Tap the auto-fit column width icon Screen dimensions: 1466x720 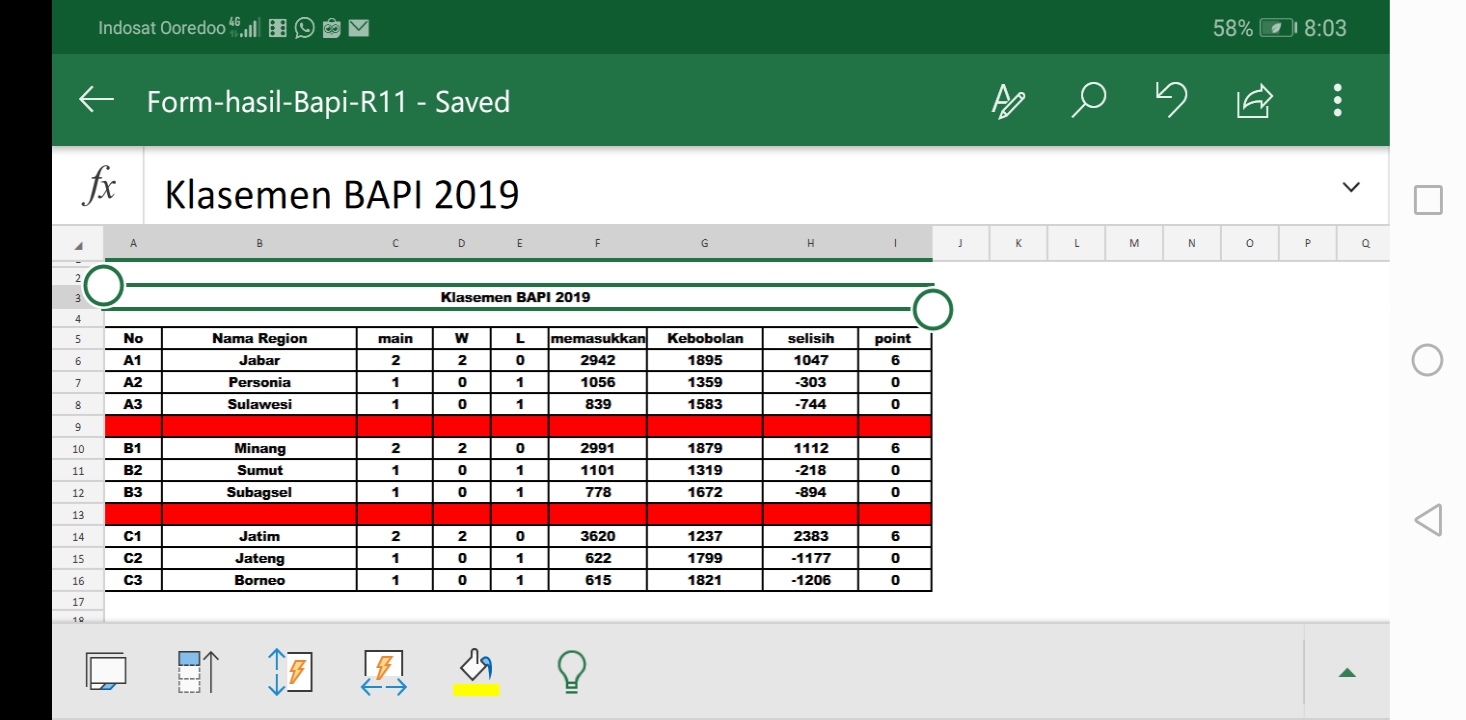pyautogui.click(x=384, y=671)
